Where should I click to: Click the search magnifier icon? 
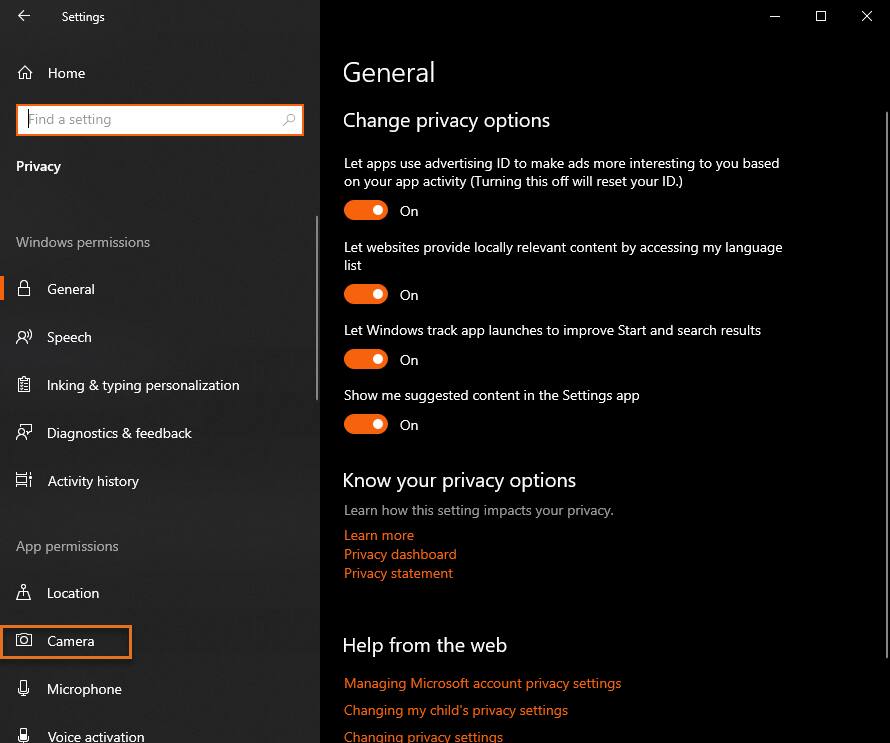(x=289, y=119)
